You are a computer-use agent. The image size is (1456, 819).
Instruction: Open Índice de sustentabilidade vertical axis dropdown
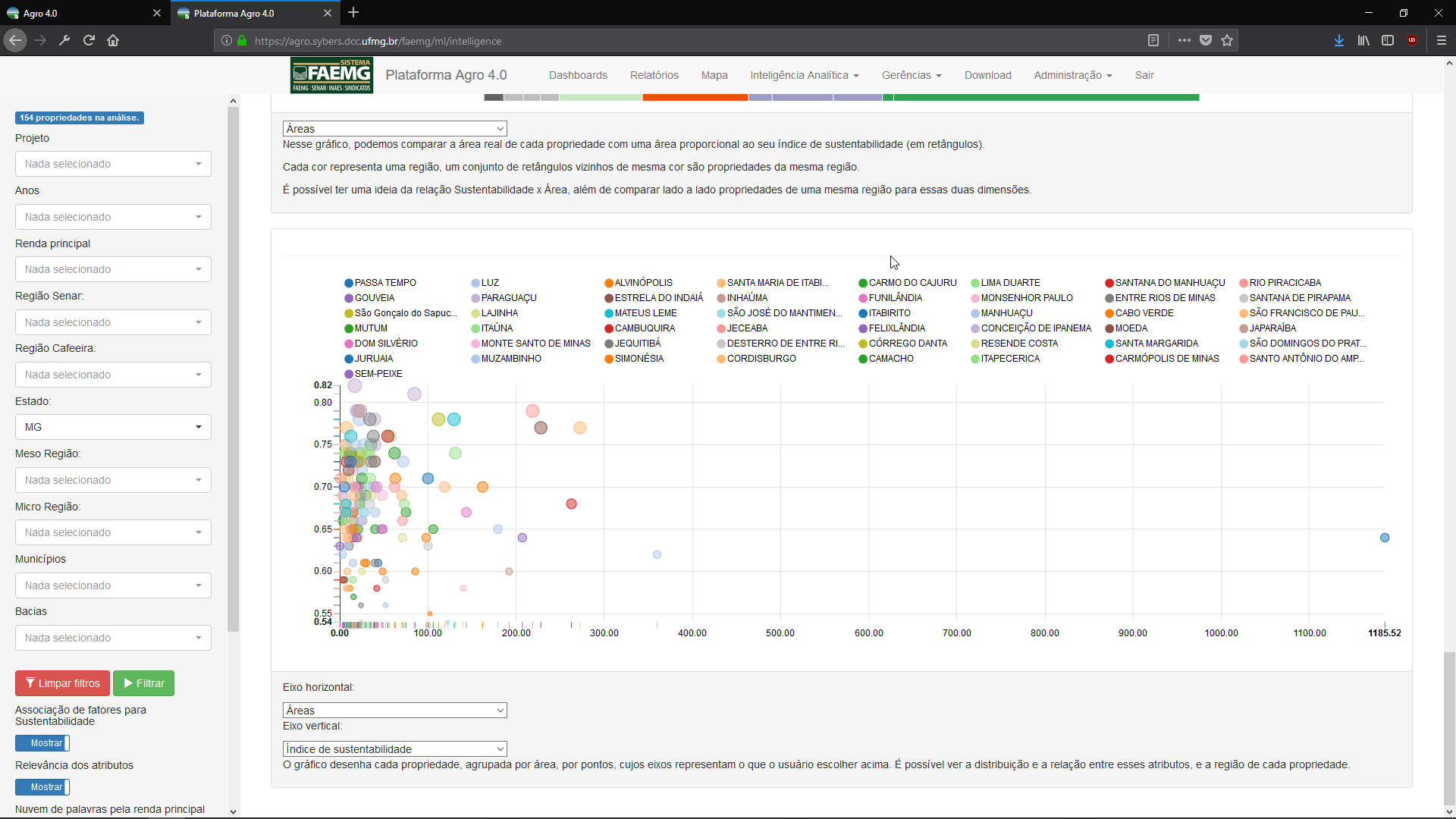[x=394, y=749]
